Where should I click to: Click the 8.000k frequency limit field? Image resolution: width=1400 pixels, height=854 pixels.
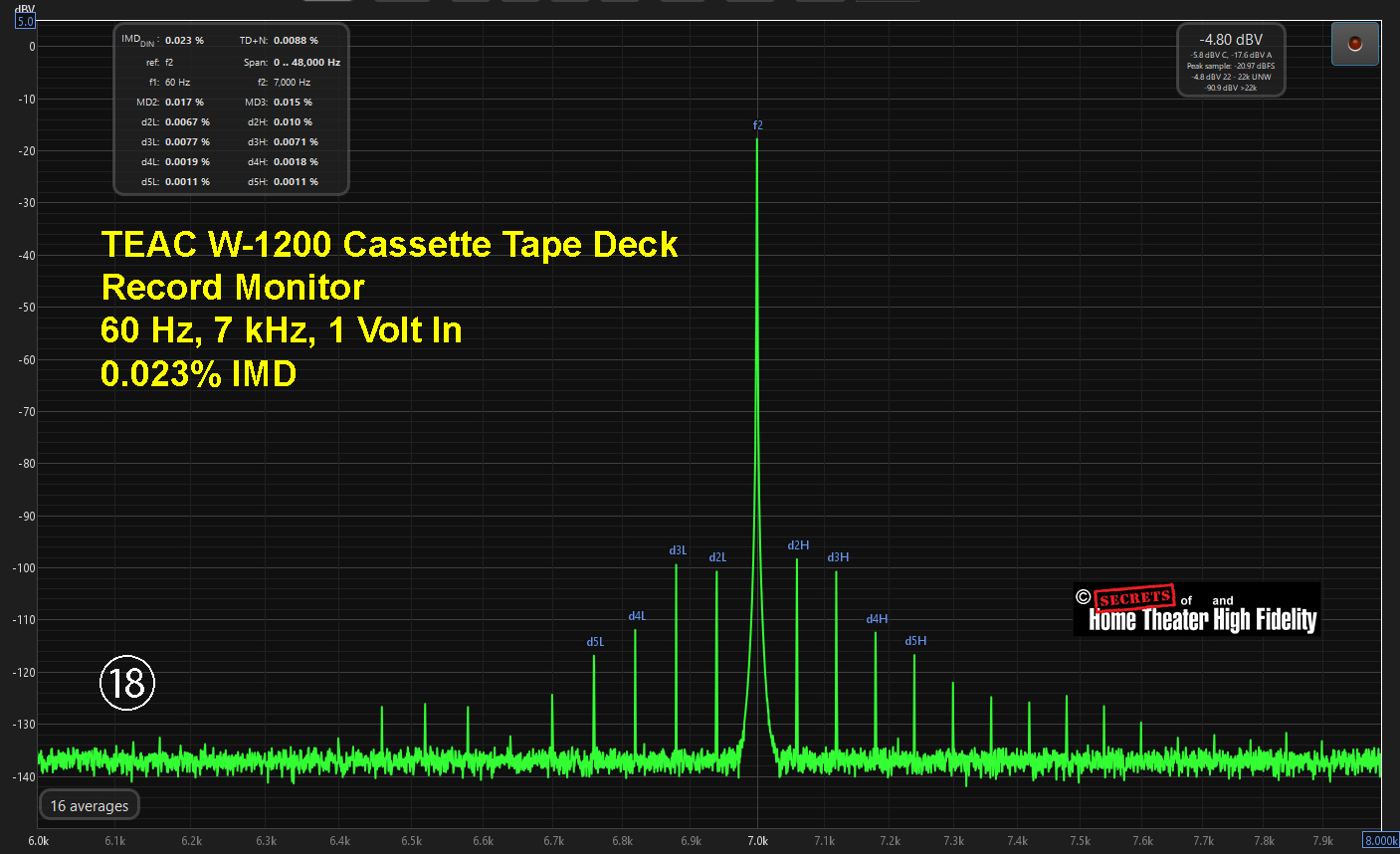[x=1380, y=840]
